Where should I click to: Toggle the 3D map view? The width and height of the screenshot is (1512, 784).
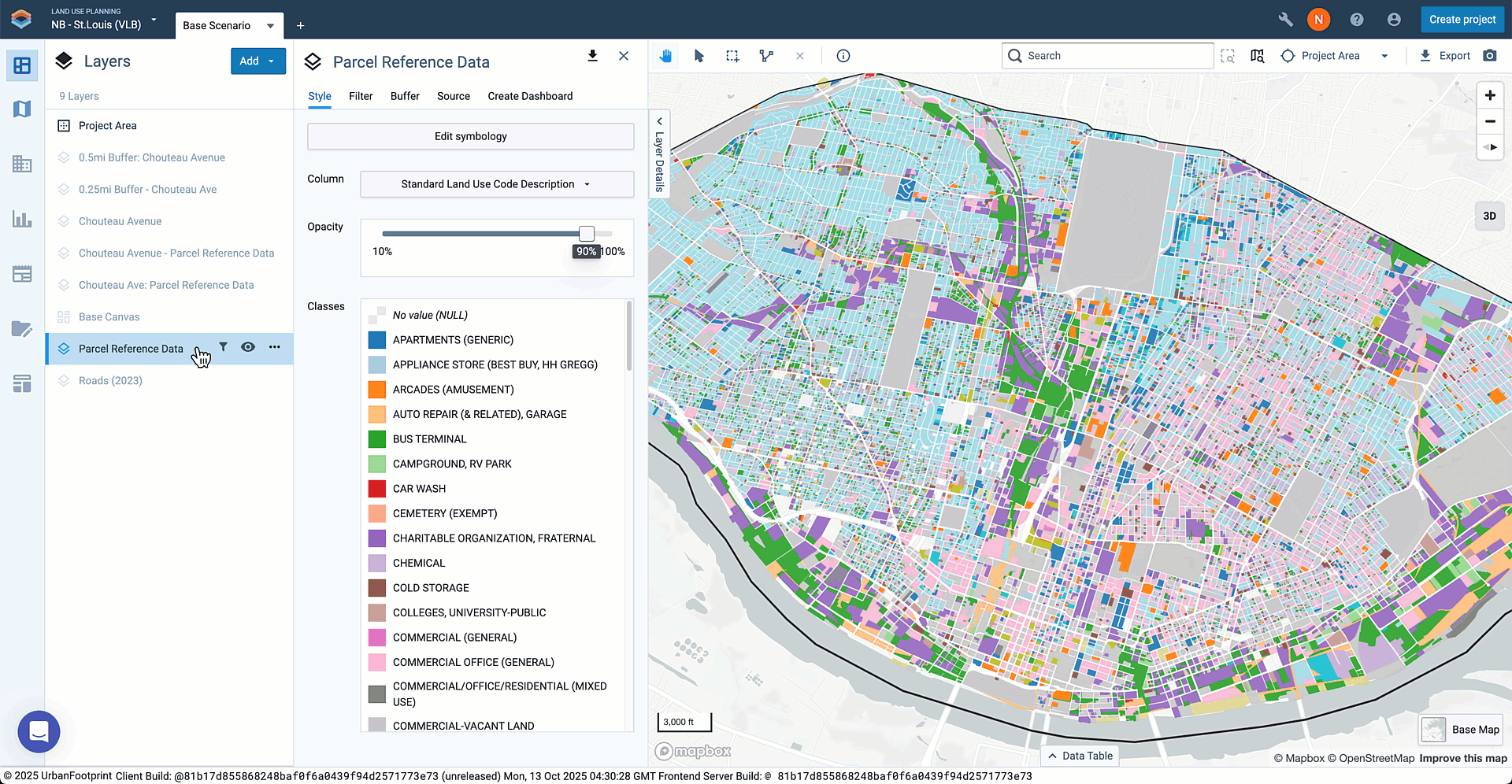[1489, 216]
